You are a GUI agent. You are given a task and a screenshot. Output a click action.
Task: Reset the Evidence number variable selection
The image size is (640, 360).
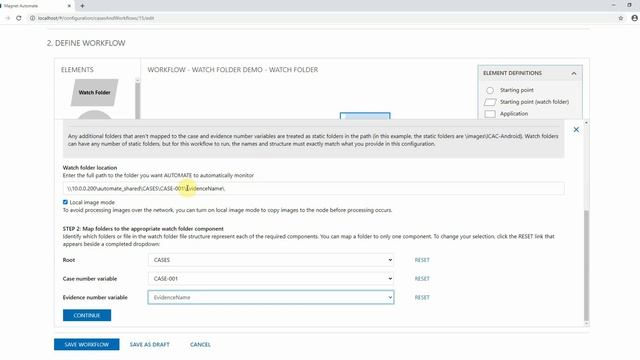tap(422, 298)
